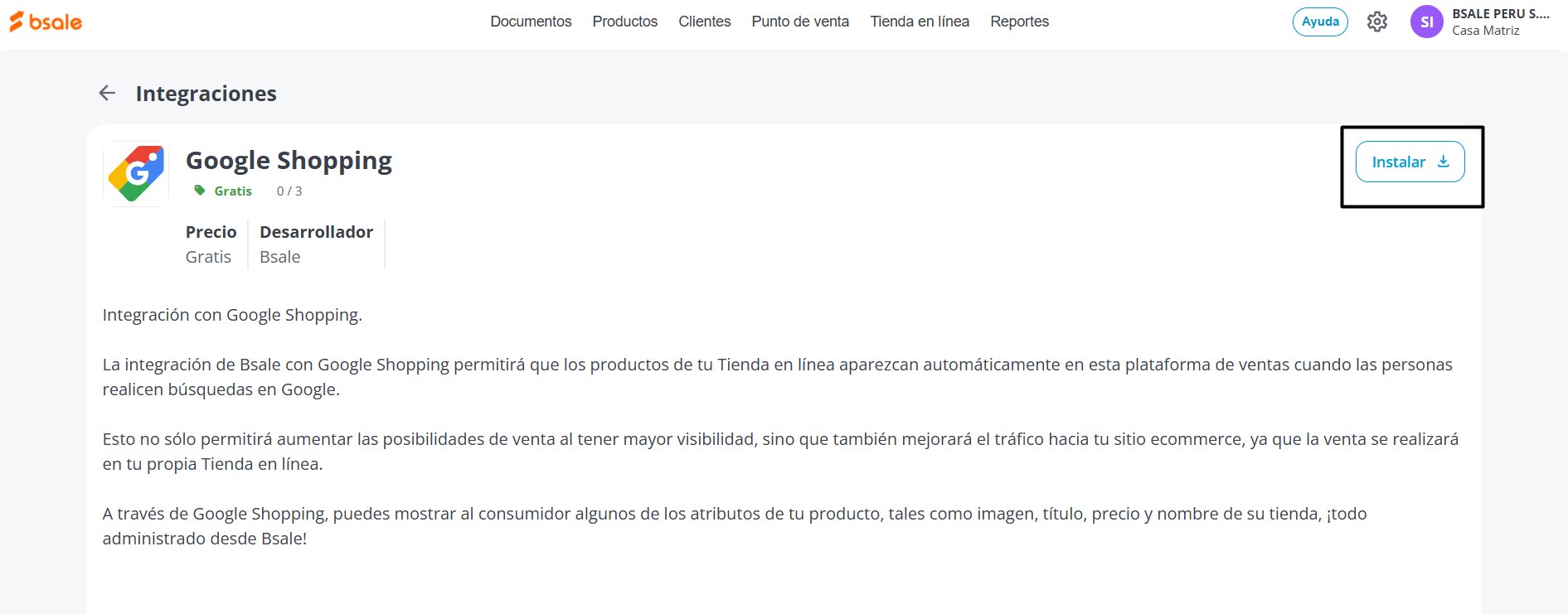Click the Google Shopping title

click(x=289, y=160)
